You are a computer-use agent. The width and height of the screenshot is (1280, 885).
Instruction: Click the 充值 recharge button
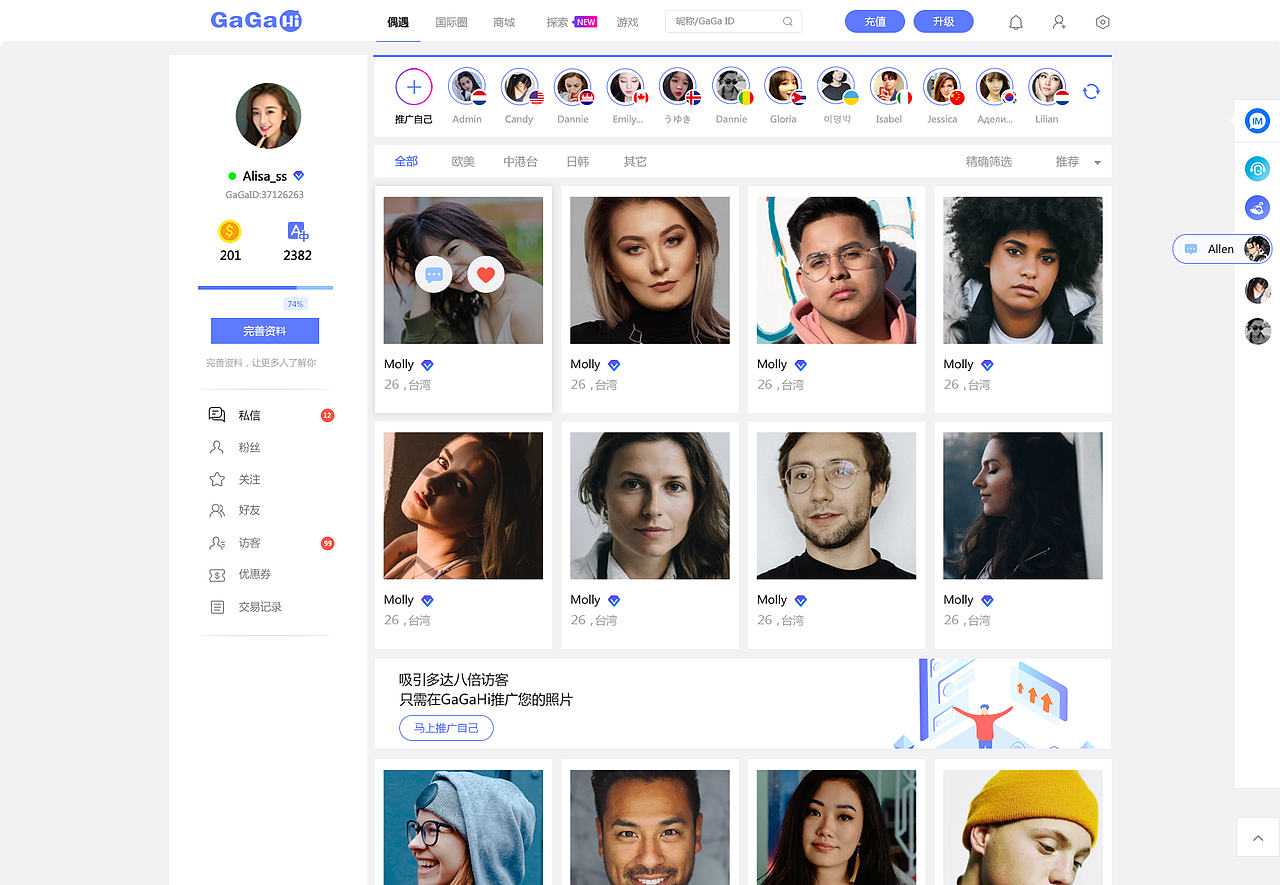tap(874, 20)
